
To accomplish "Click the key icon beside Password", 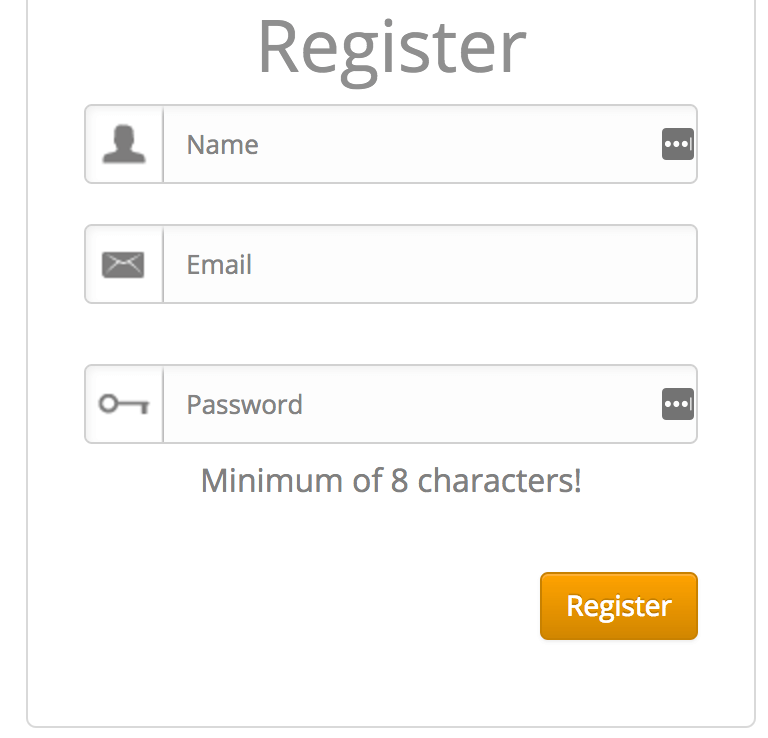I will point(124,404).
